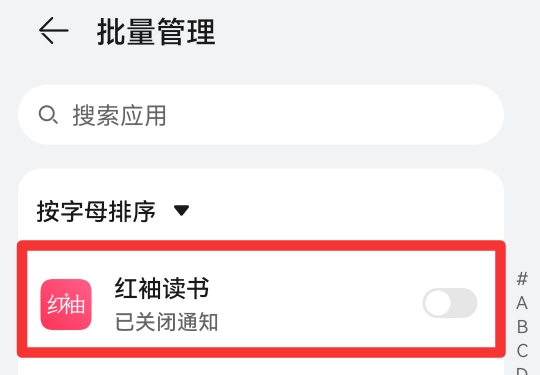Click the 批量管理 page title

coord(156,32)
